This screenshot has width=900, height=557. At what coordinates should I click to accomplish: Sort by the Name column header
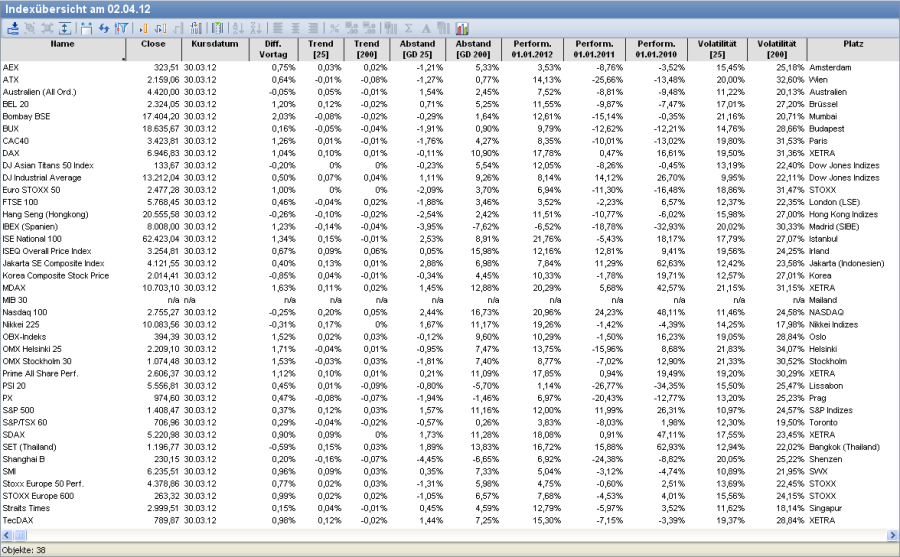[62, 44]
